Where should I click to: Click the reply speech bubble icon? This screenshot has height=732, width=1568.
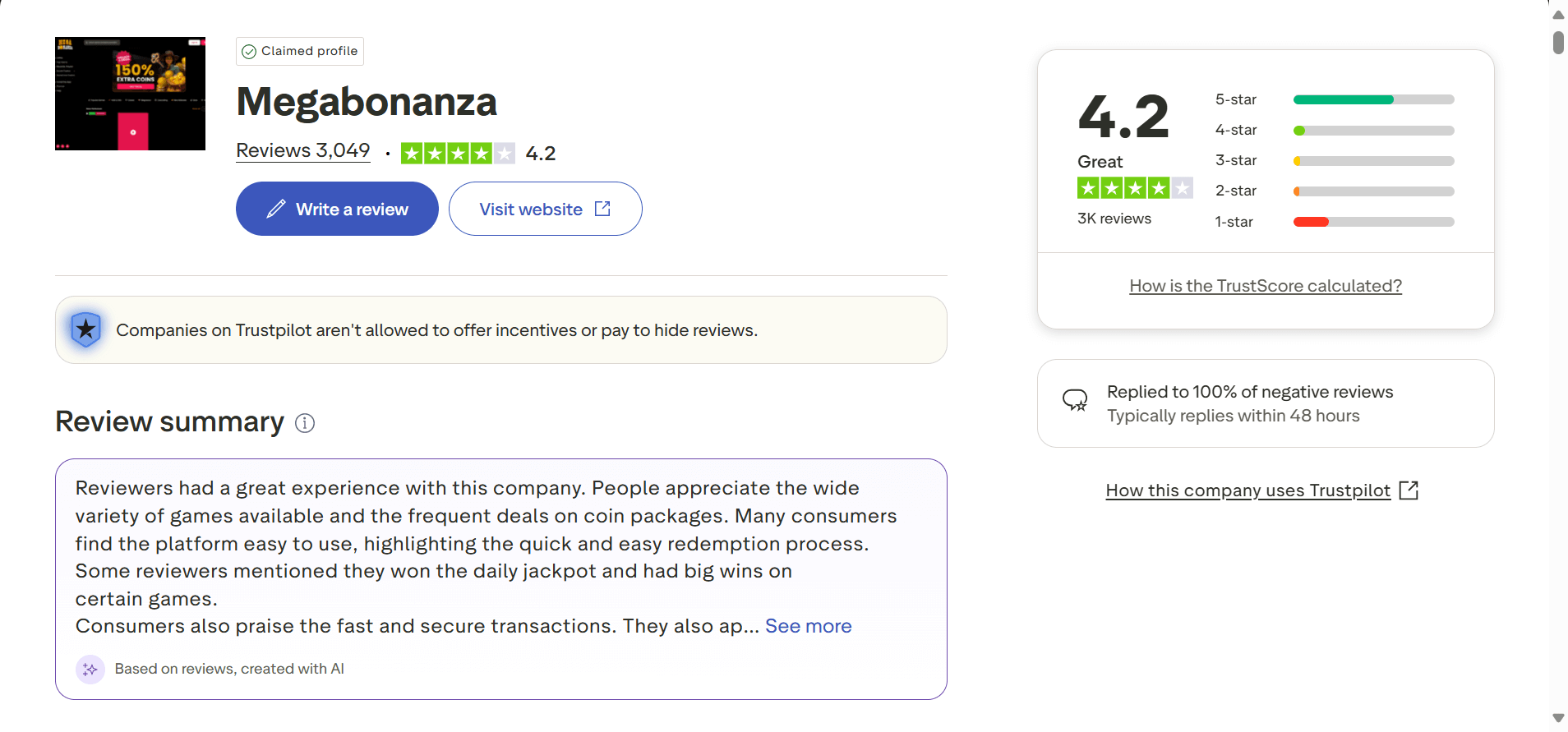[x=1075, y=400]
